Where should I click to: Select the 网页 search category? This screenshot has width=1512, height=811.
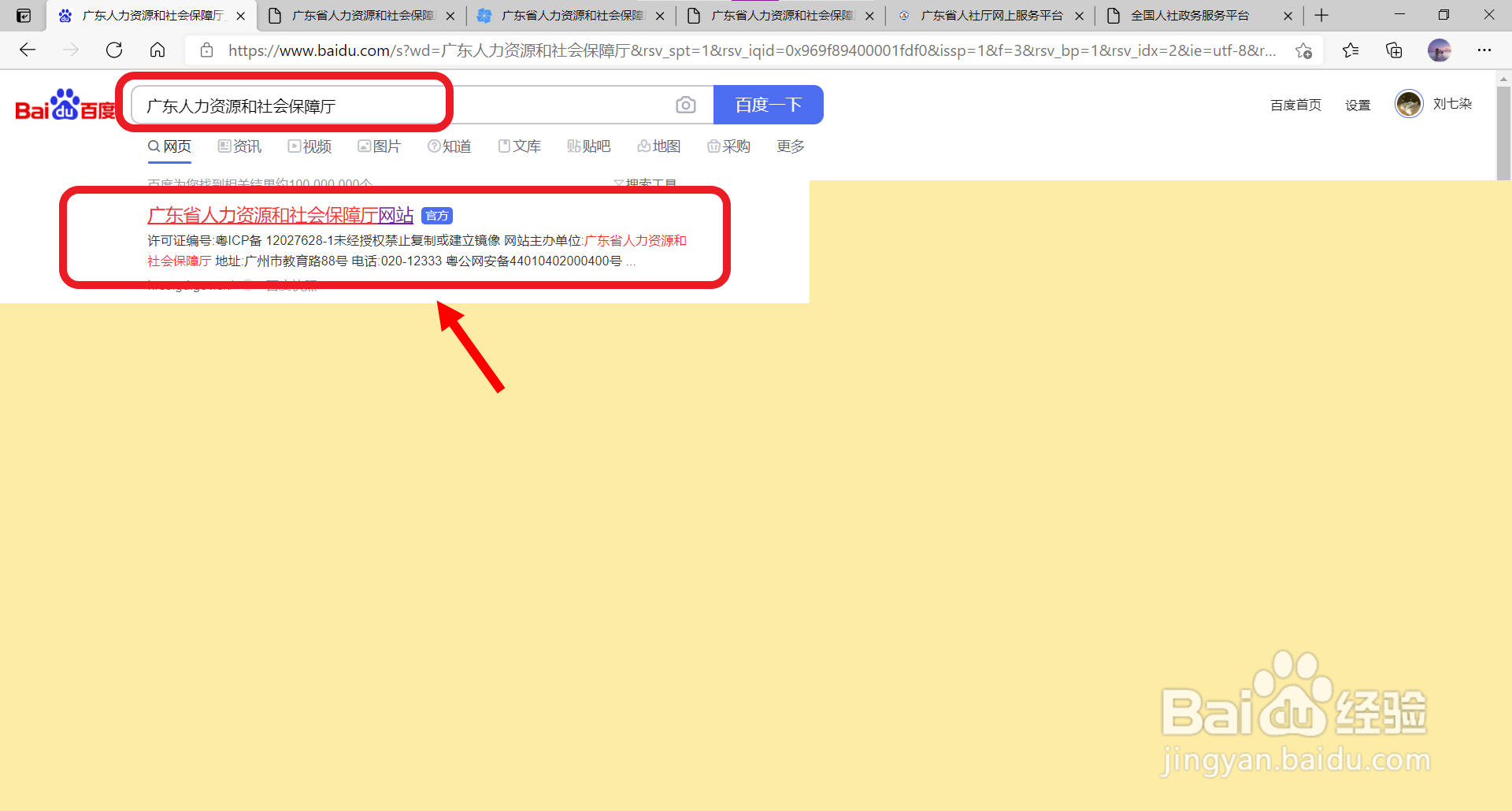tap(169, 146)
